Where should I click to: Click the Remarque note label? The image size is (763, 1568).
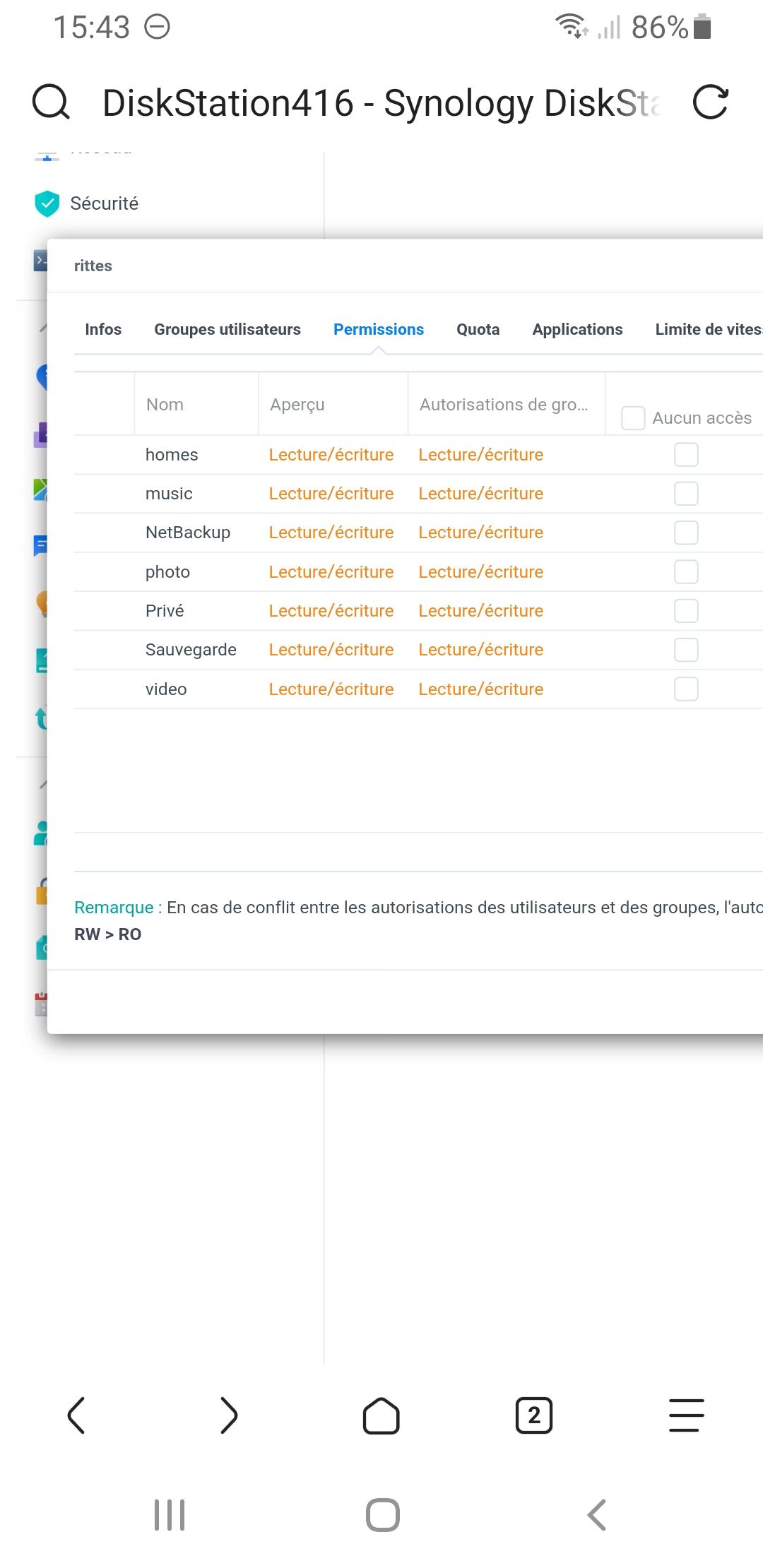118,908
